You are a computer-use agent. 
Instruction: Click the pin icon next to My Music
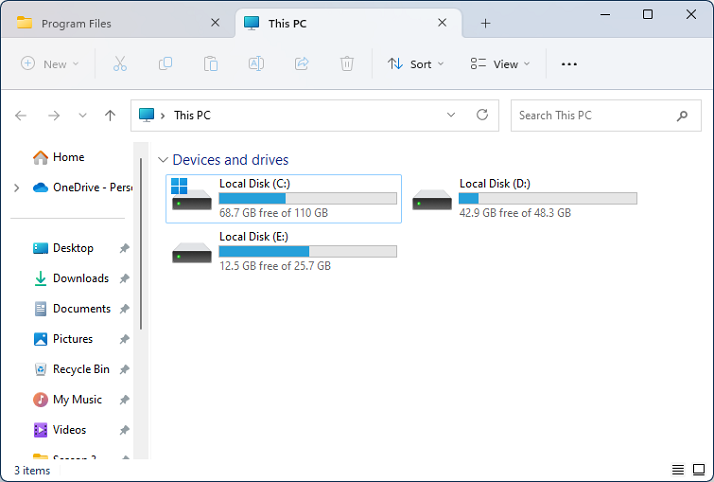click(124, 400)
